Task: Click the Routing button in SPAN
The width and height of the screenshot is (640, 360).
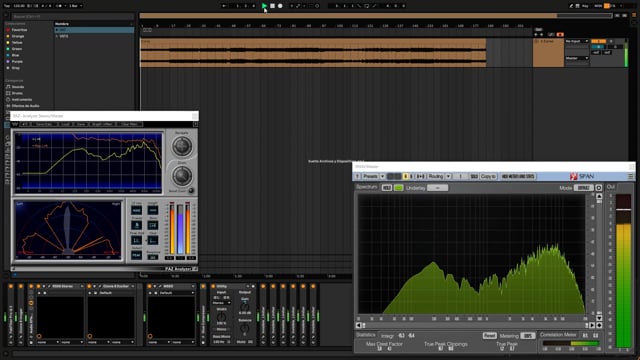Action: 436,176
